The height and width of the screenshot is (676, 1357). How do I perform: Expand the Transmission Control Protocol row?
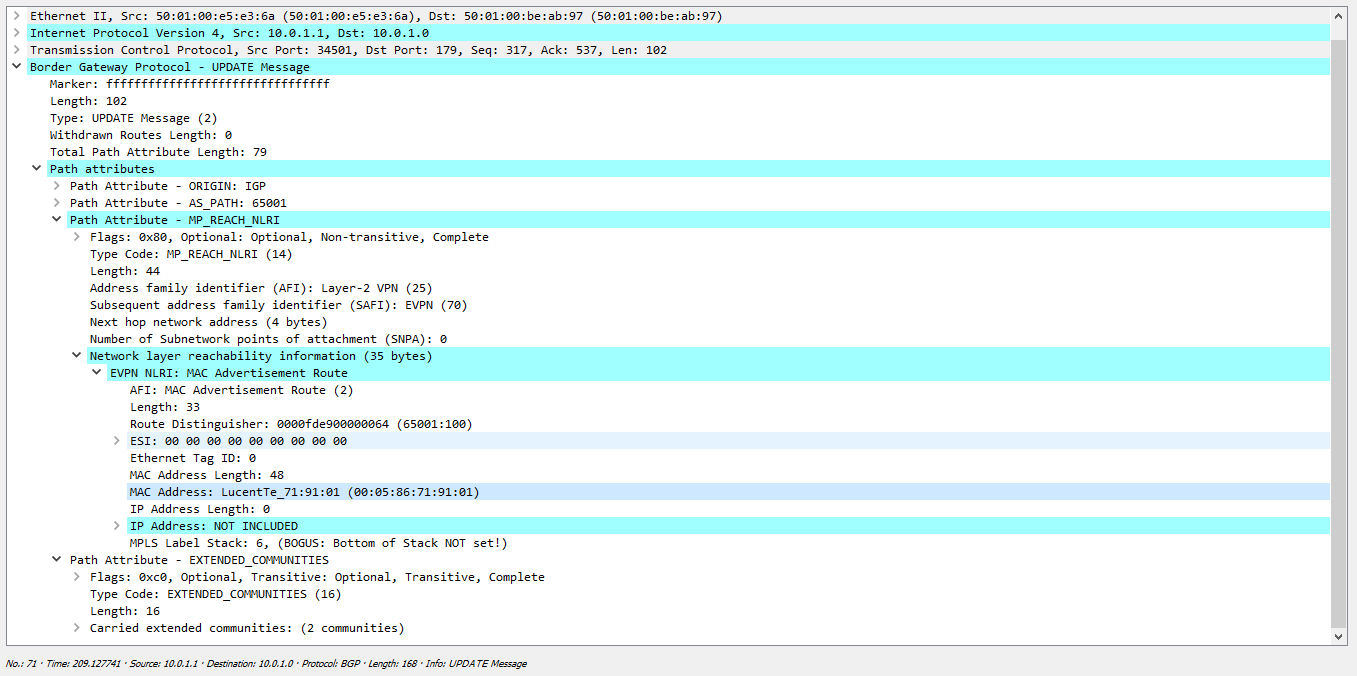(x=16, y=50)
